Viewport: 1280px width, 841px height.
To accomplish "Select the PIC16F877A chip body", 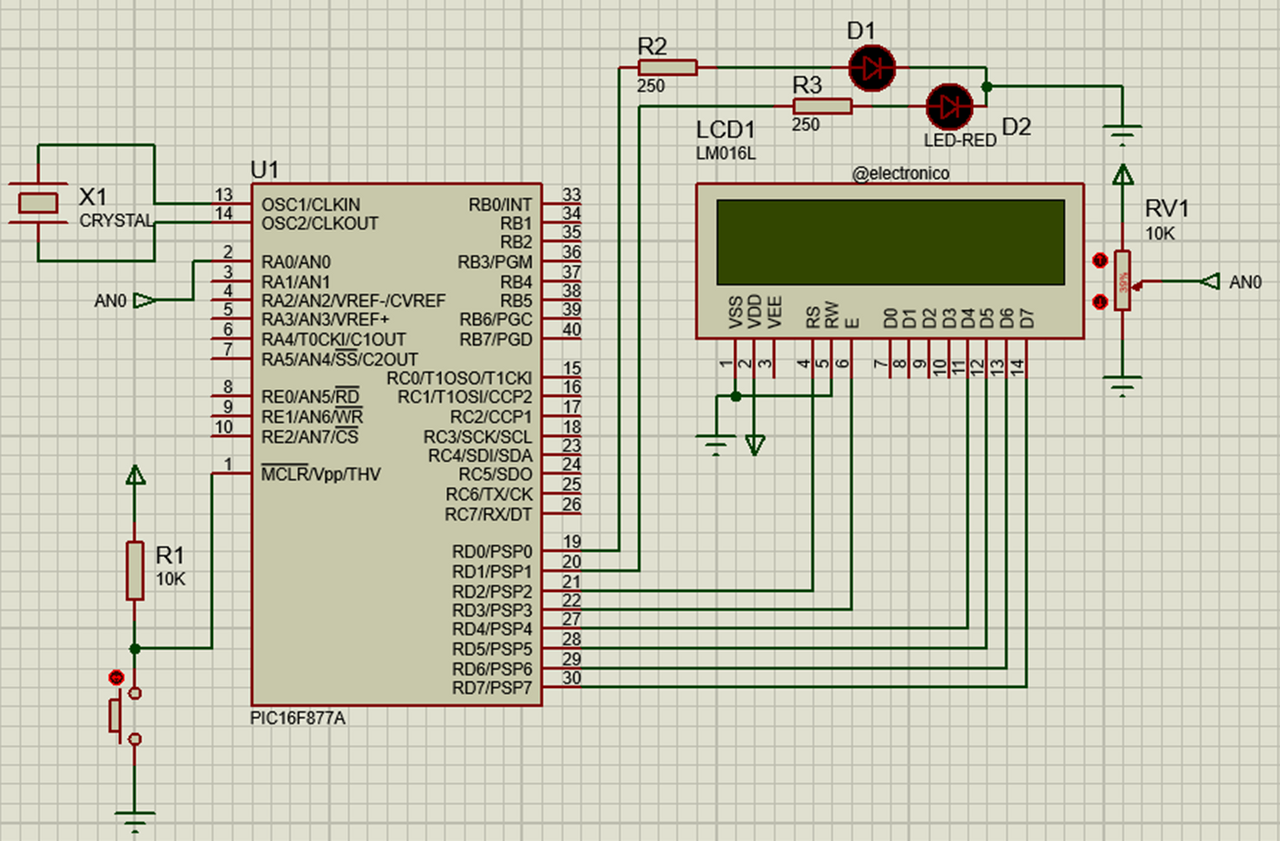I will 396,444.
